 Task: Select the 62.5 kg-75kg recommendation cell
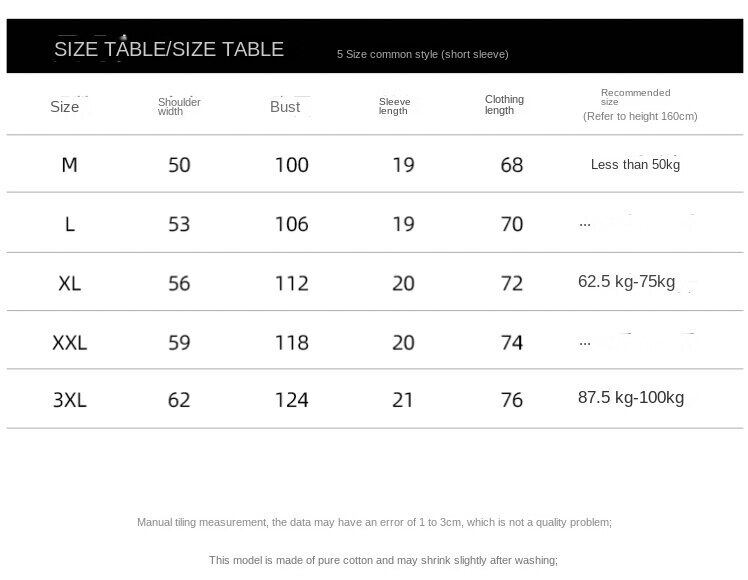pyautogui.click(x=626, y=282)
